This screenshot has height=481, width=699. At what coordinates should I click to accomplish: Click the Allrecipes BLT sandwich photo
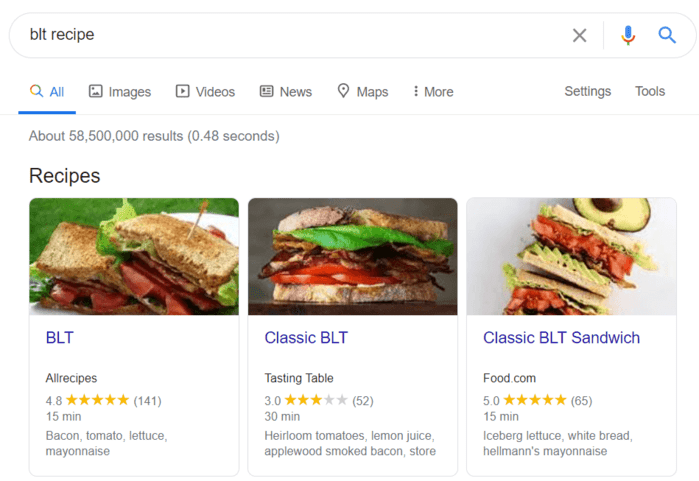click(x=134, y=257)
